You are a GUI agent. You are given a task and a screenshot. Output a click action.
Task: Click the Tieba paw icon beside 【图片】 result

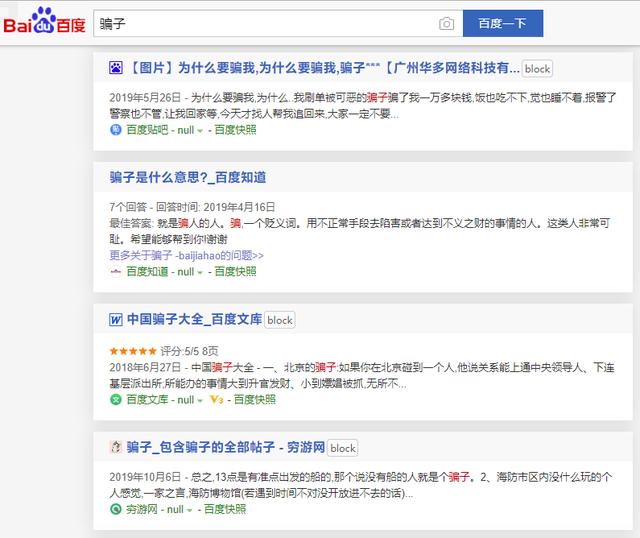116,67
